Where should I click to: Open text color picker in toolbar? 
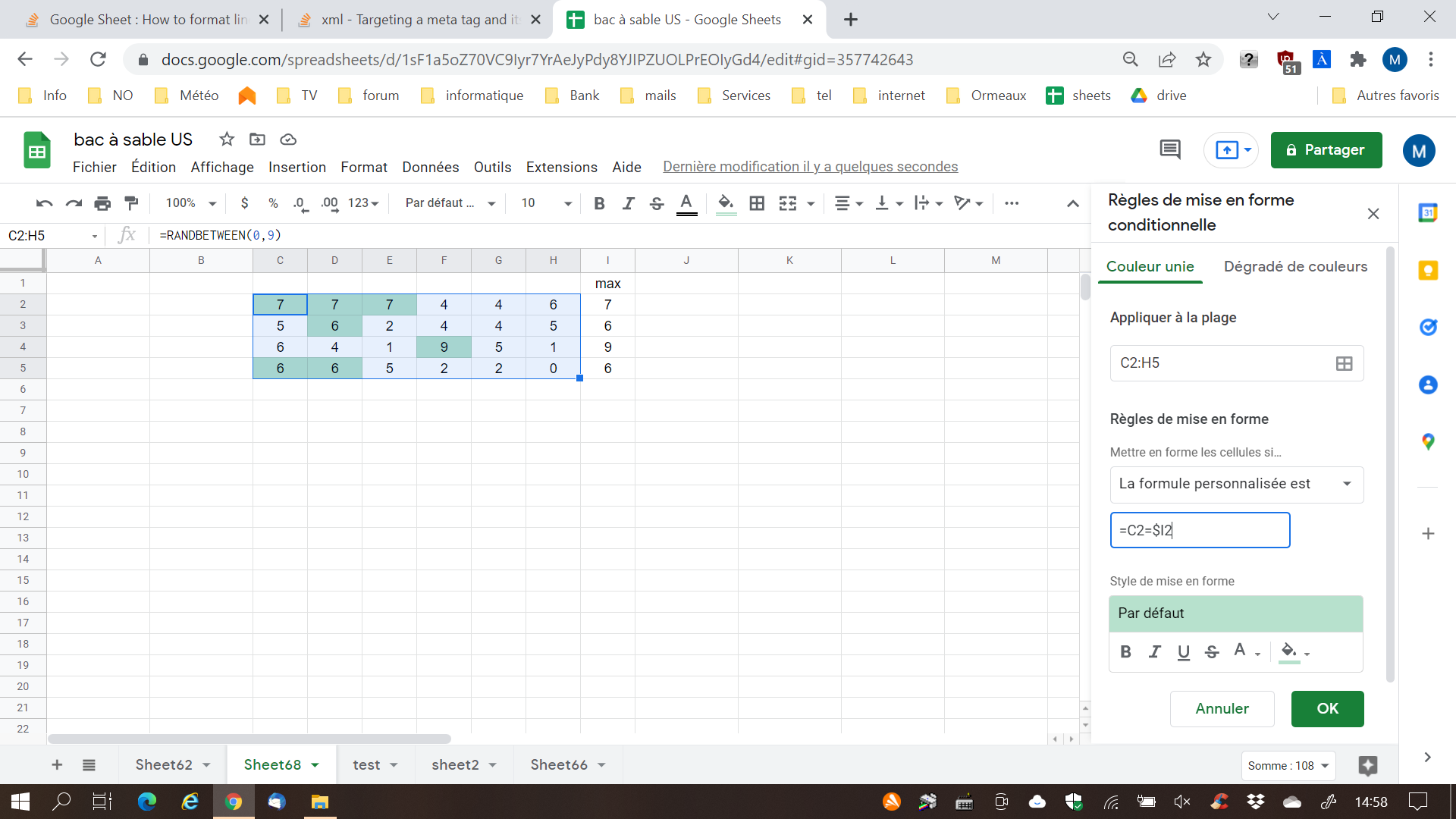pos(686,203)
